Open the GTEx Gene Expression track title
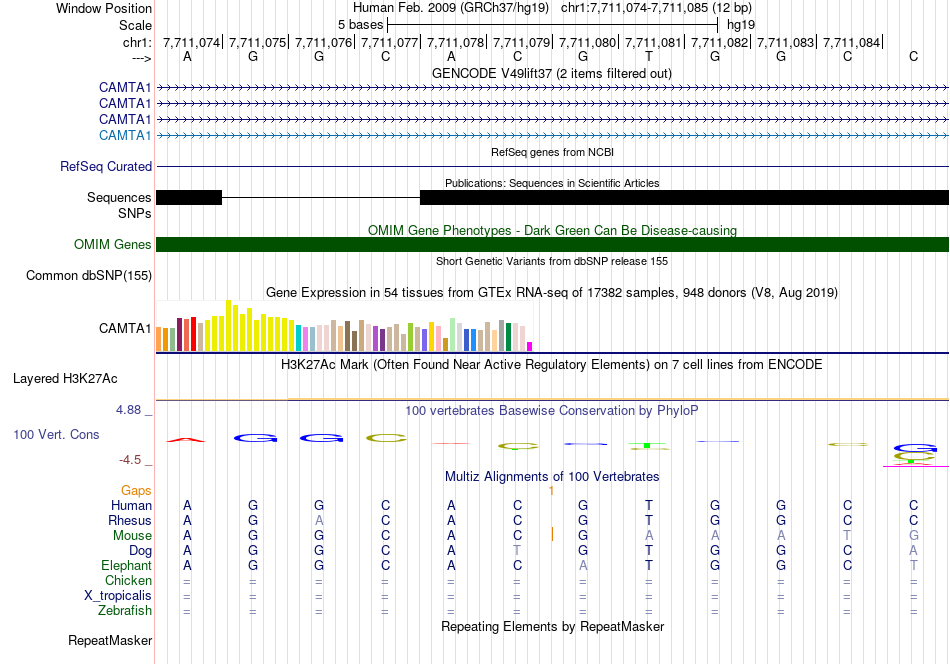 tap(552, 293)
